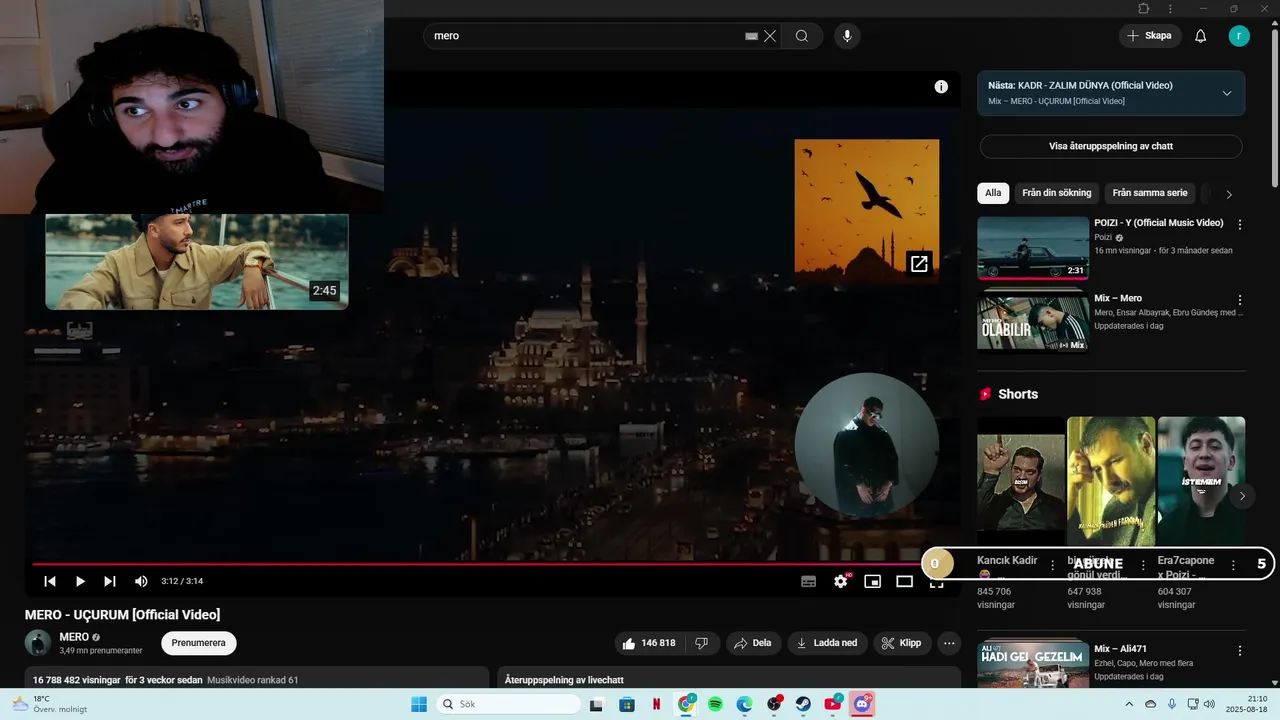Dislike the video
Viewport: 1280px width, 720px height.
click(x=702, y=643)
